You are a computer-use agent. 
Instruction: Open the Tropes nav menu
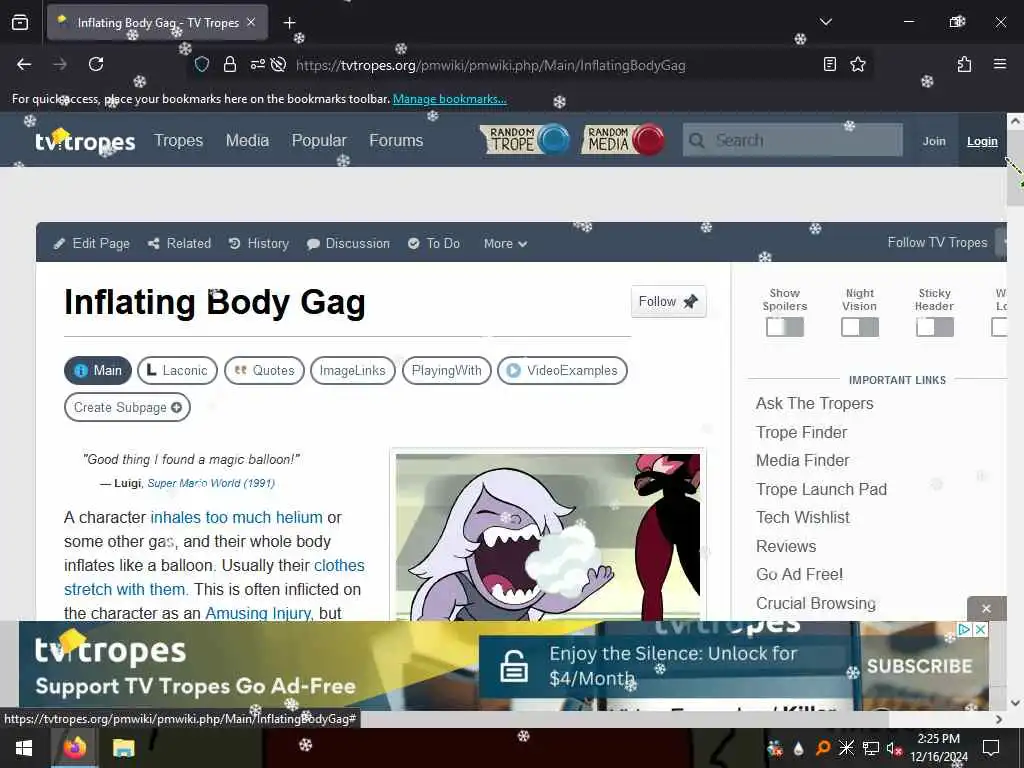click(178, 140)
